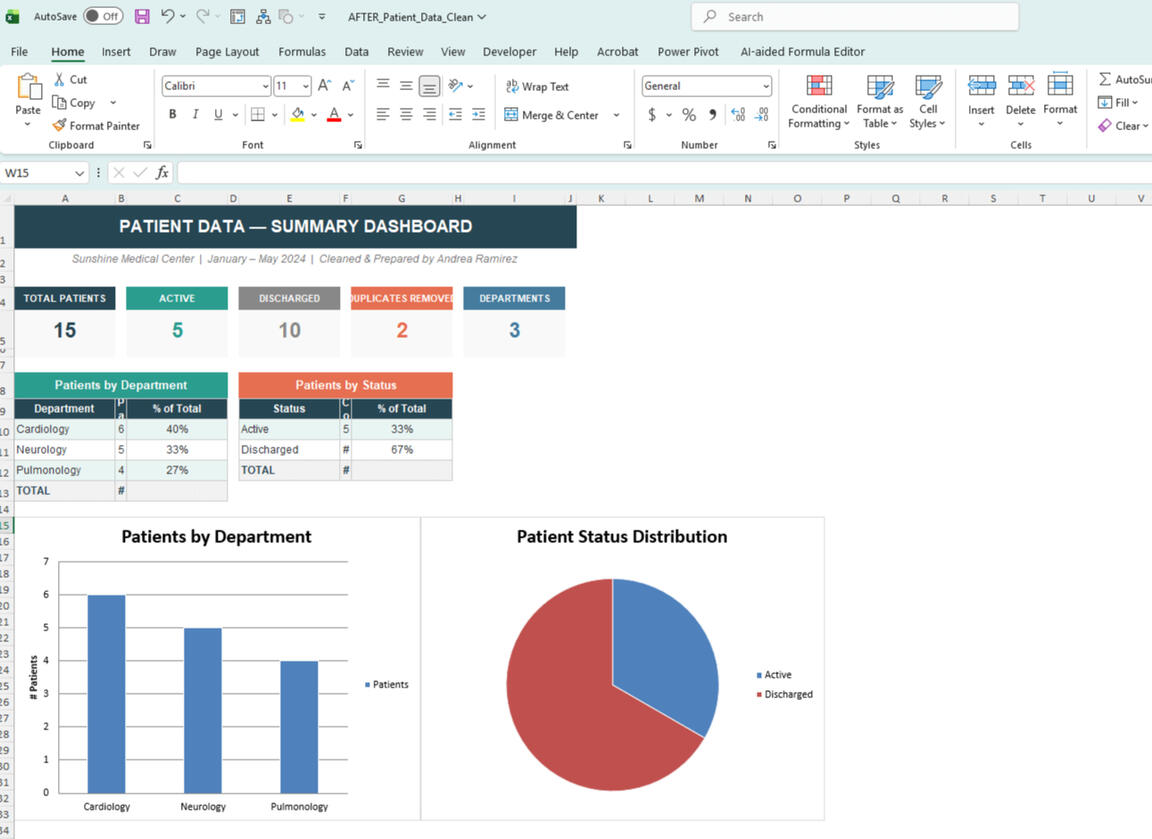Click the Format as Table button
The width and height of the screenshot is (1152, 839).
pyautogui.click(x=879, y=101)
